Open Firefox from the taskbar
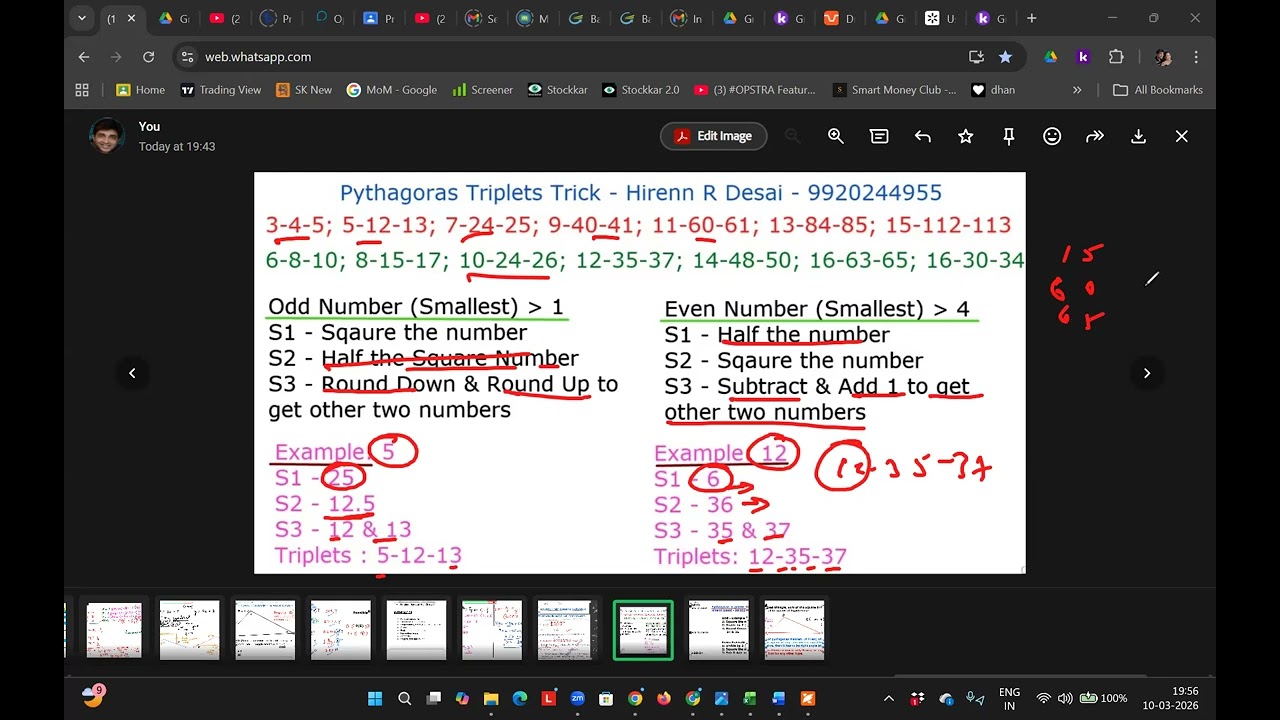Screen dimensions: 1280x720 click(664, 699)
